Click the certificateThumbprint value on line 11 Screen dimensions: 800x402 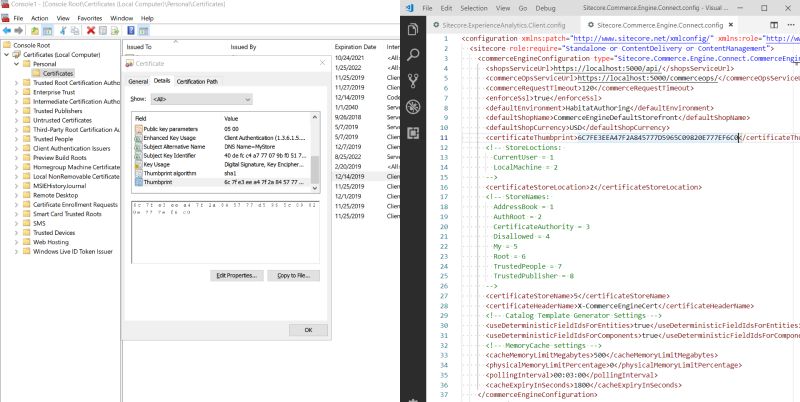658,138
